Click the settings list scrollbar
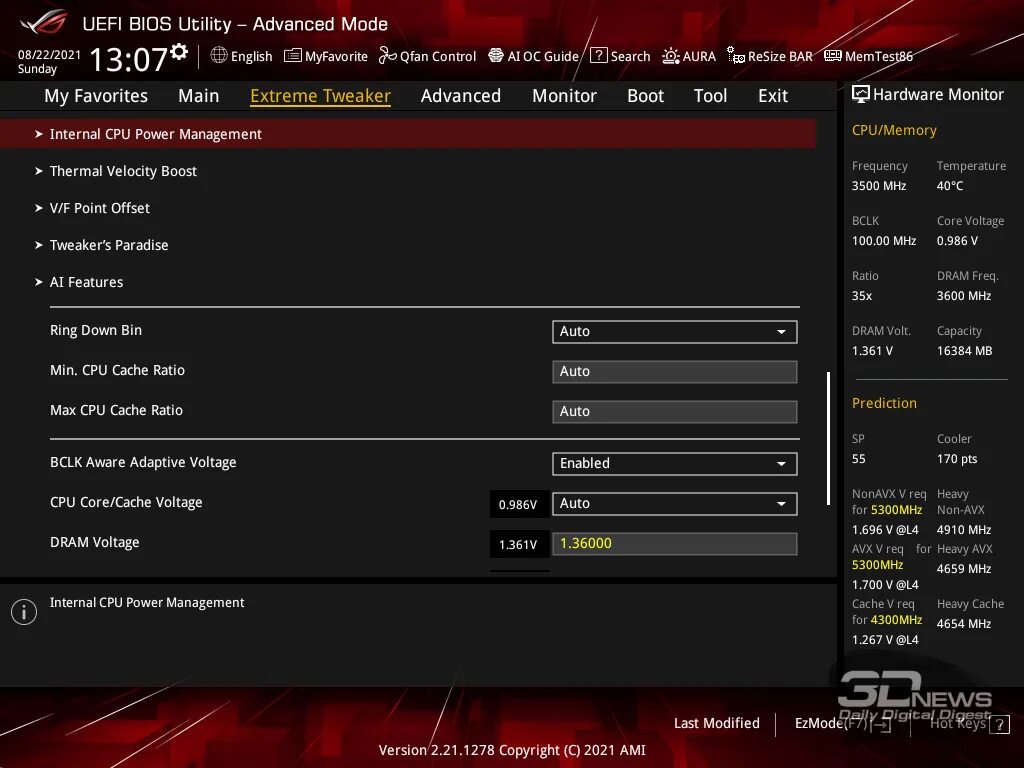The height and width of the screenshot is (768, 1024). click(828, 438)
